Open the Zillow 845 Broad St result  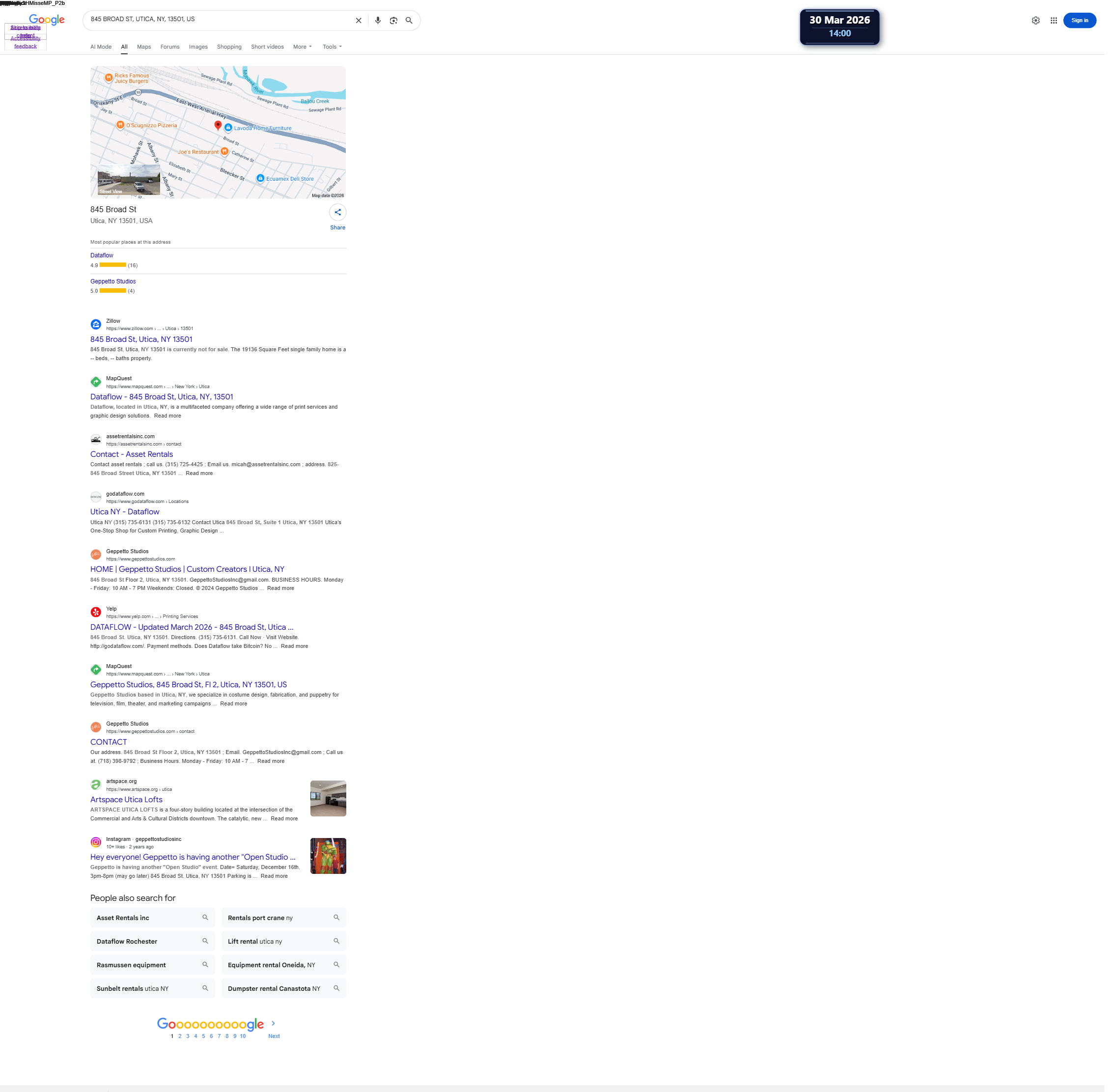[141, 339]
